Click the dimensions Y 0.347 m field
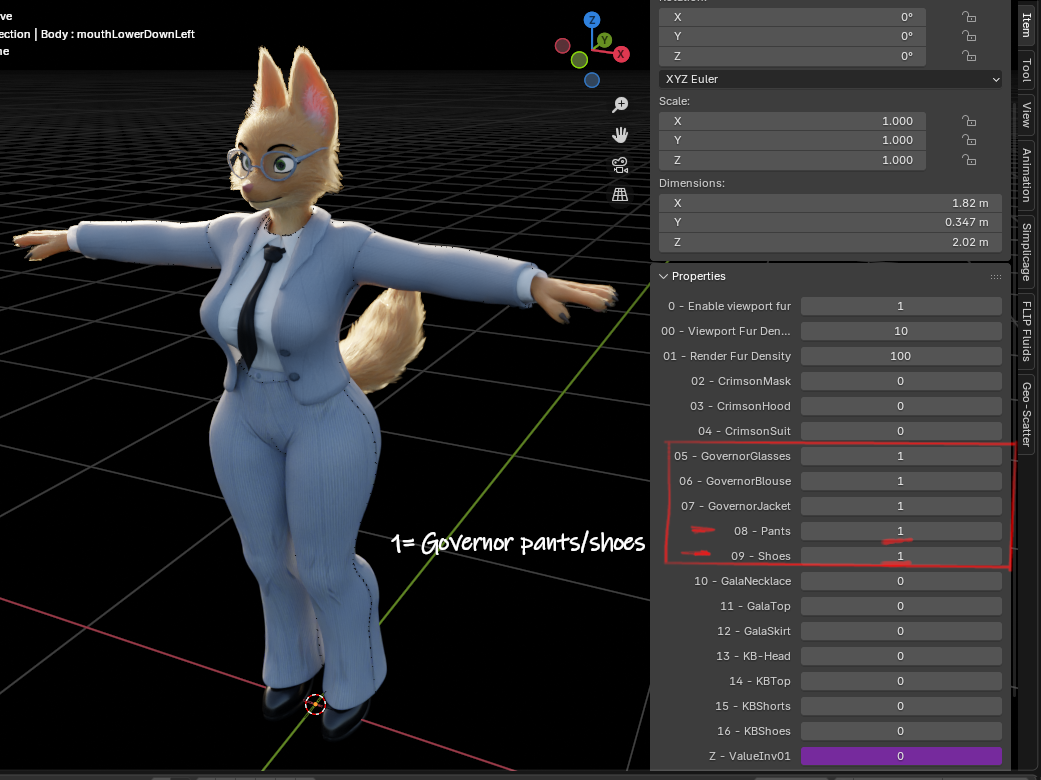 pos(830,222)
